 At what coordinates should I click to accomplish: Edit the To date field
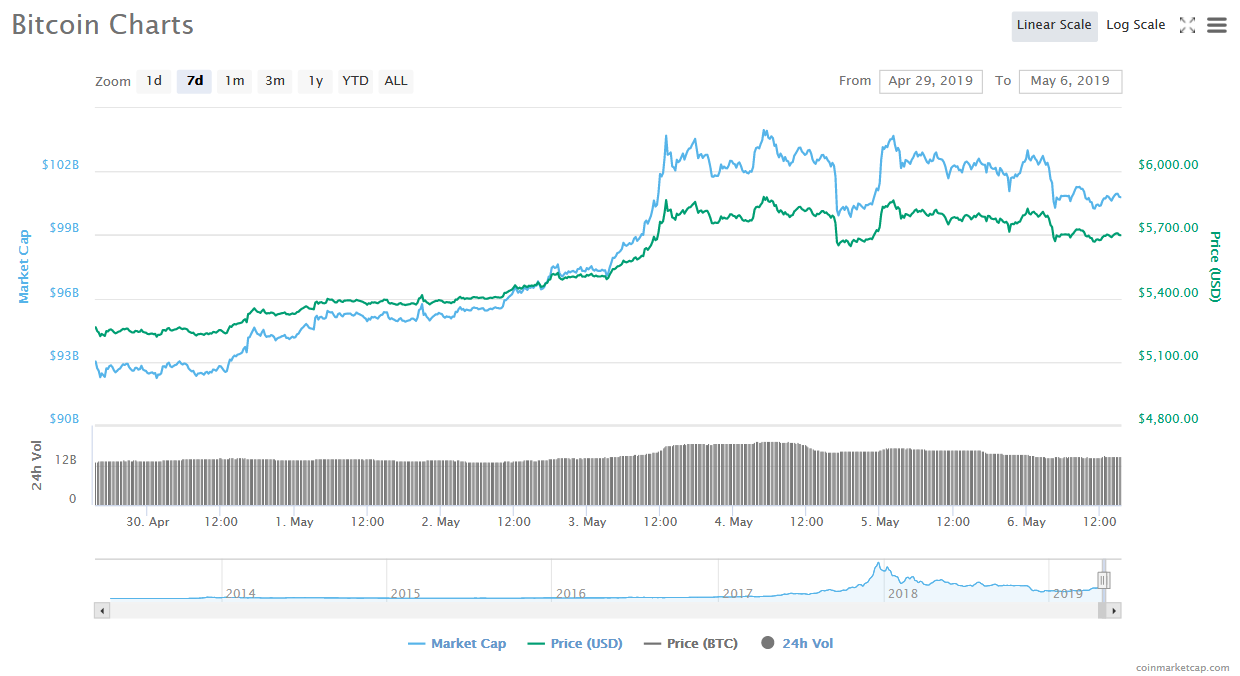(1070, 81)
